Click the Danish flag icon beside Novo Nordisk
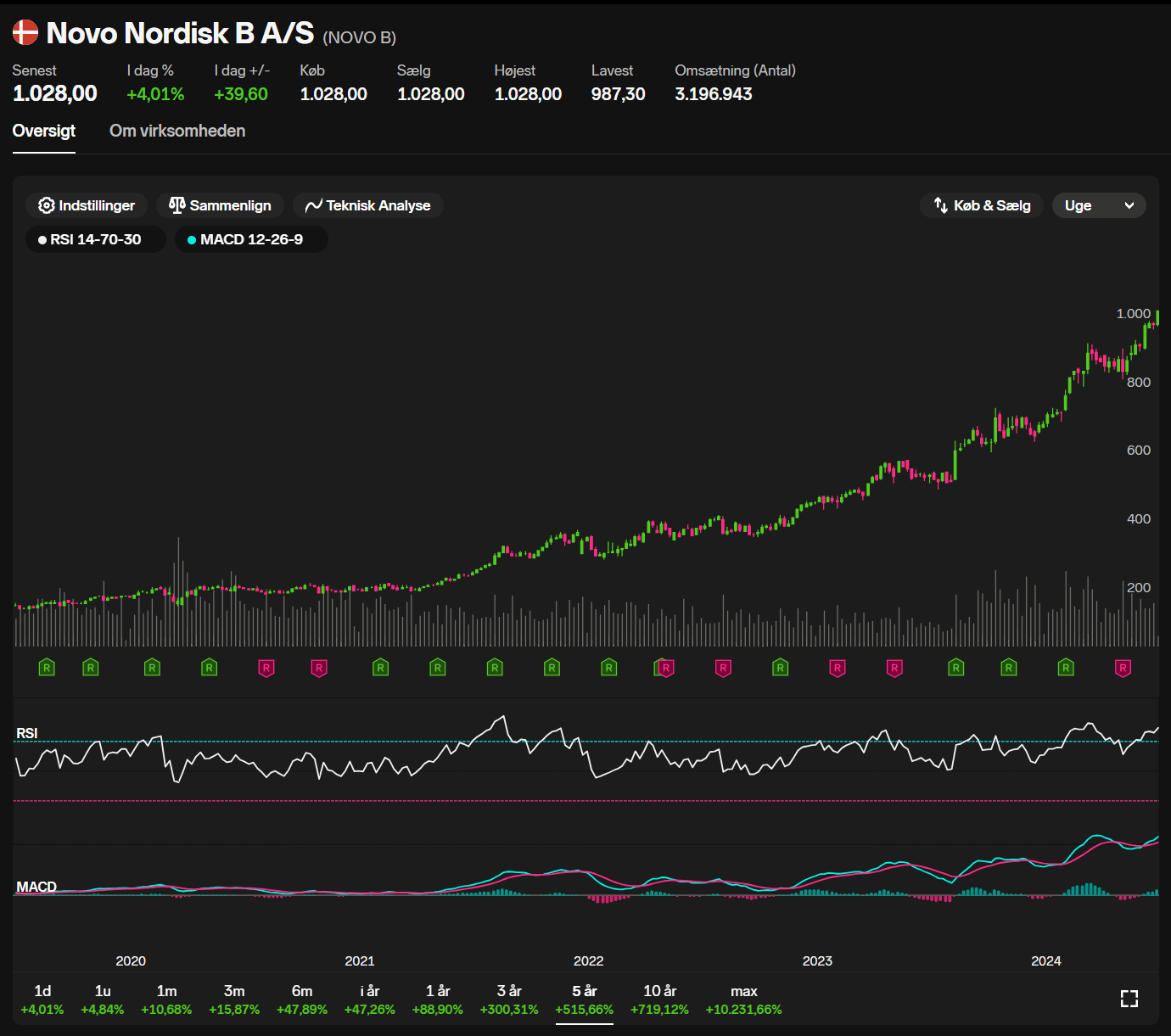Viewport: 1171px width, 1036px height. [25, 33]
